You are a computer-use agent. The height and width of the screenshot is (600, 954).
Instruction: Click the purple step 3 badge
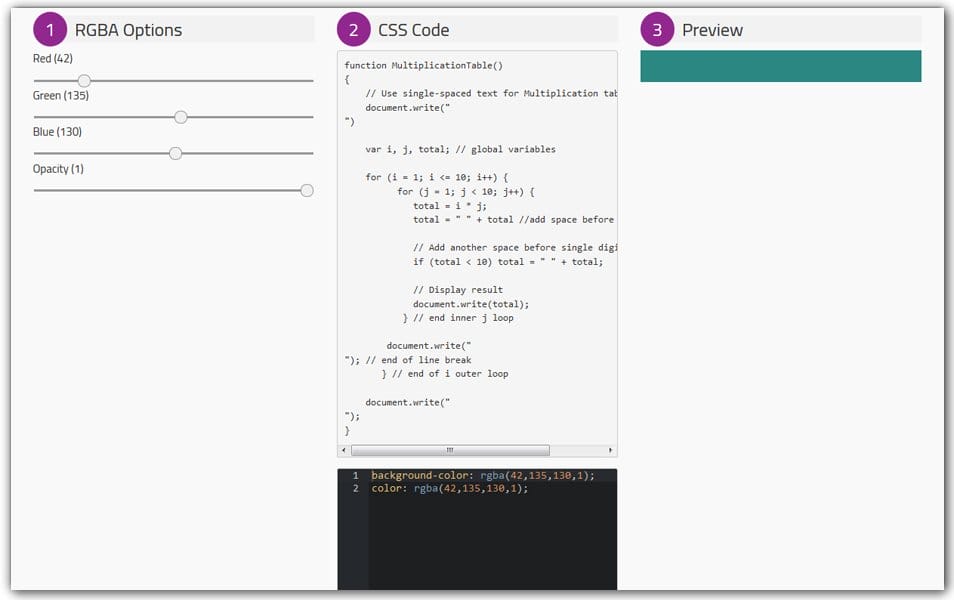657,30
